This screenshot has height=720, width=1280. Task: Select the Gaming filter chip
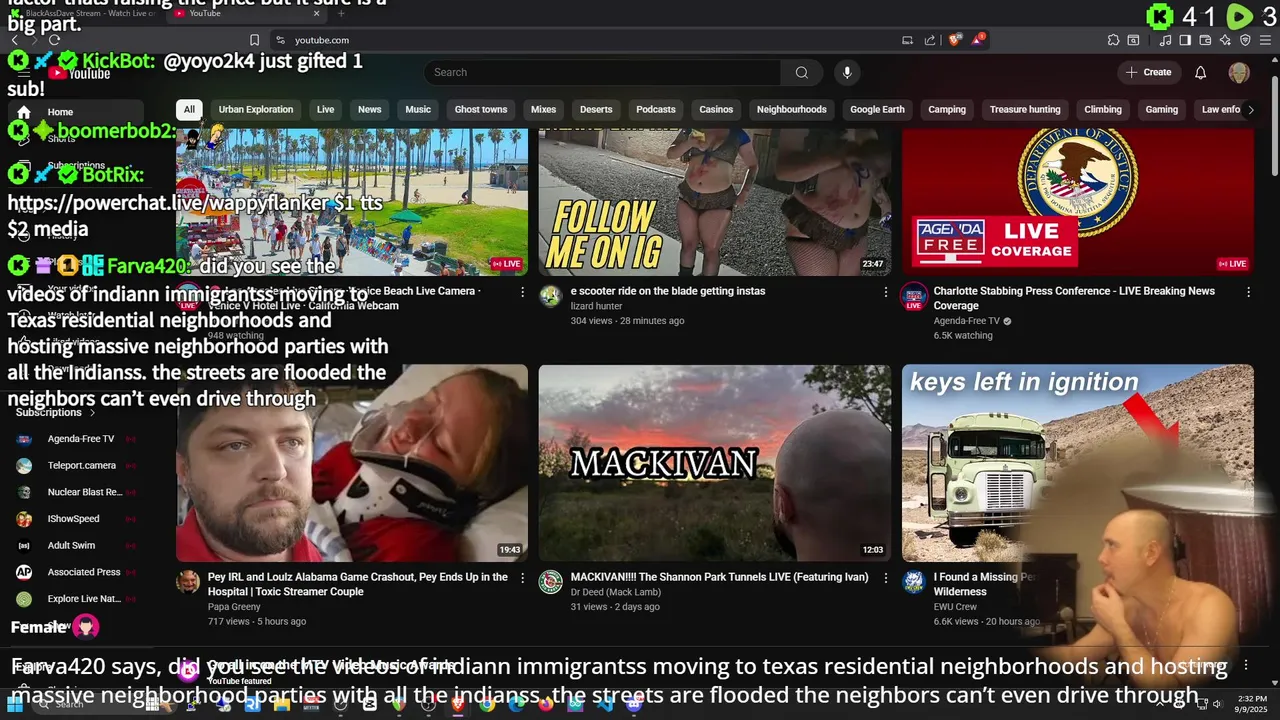pyautogui.click(x=1162, y=109)
